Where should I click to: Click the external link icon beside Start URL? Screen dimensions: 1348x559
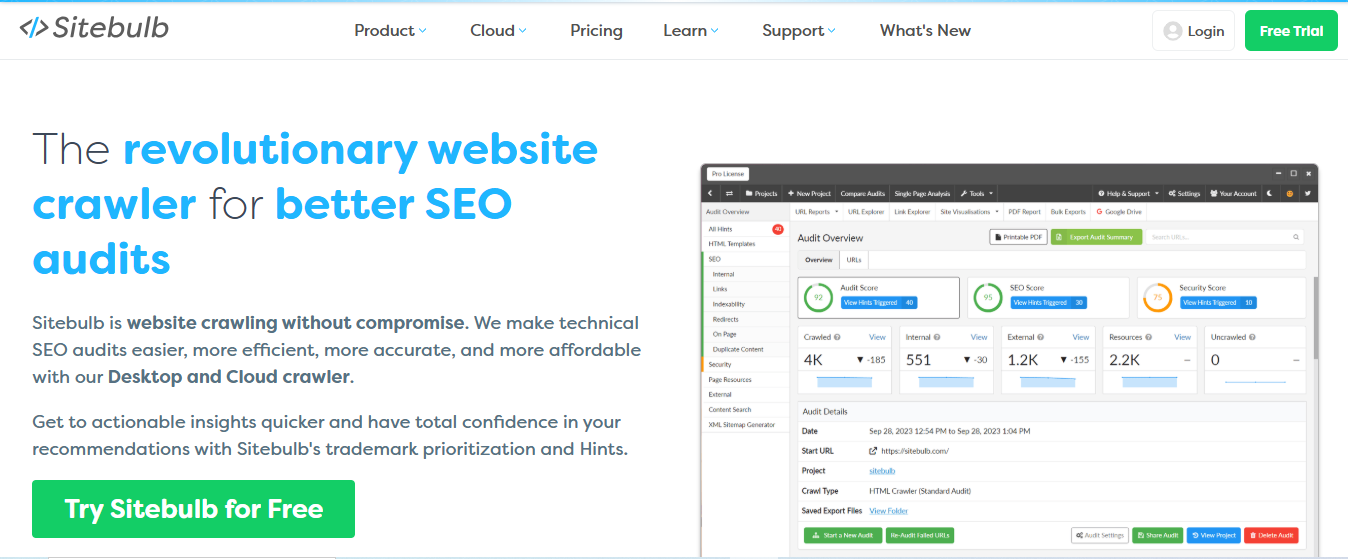coord(873,451)
